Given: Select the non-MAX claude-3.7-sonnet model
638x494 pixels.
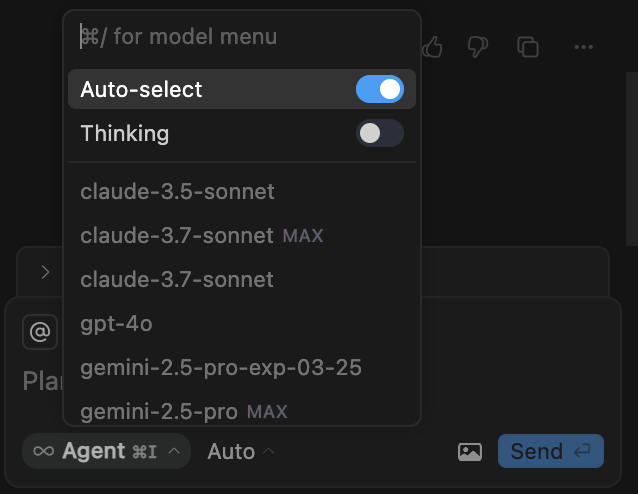Looking at the screenshot, I should [x=177, y=279].
